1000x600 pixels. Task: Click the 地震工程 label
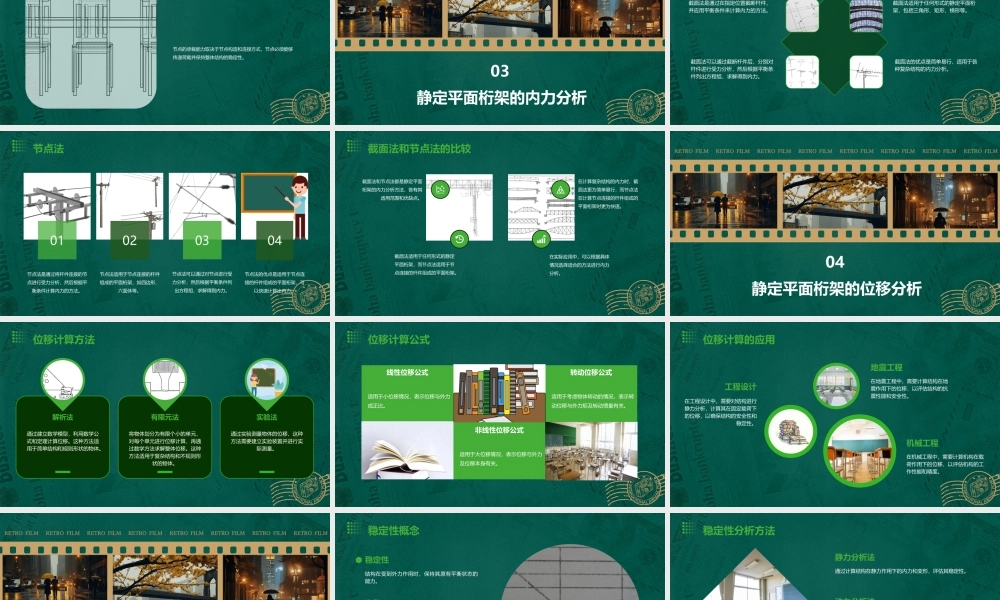(x=886, y=368)
